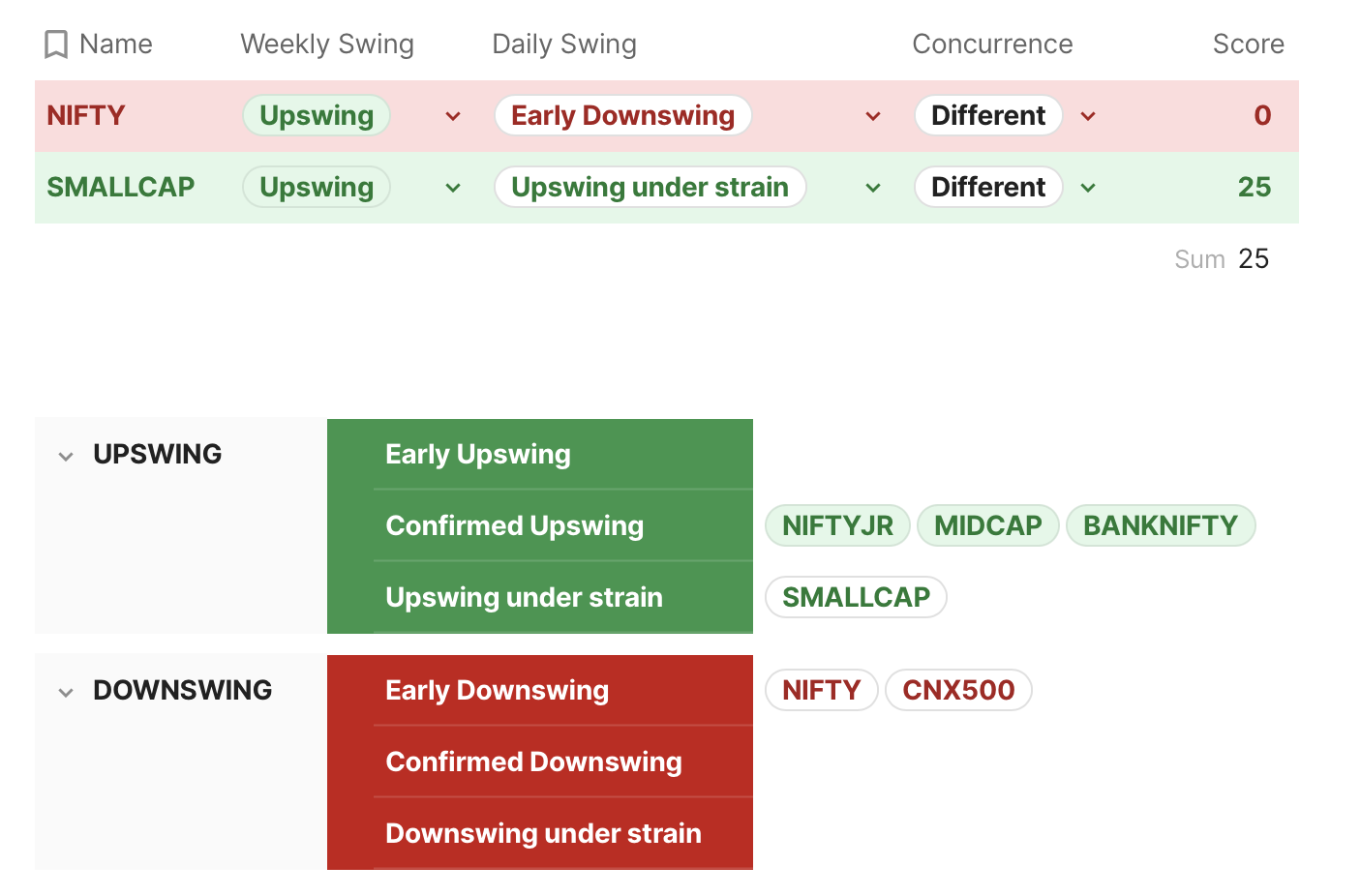Open SMALLCAP Concurrence dropdown chevron

[x=1087, y=188]
